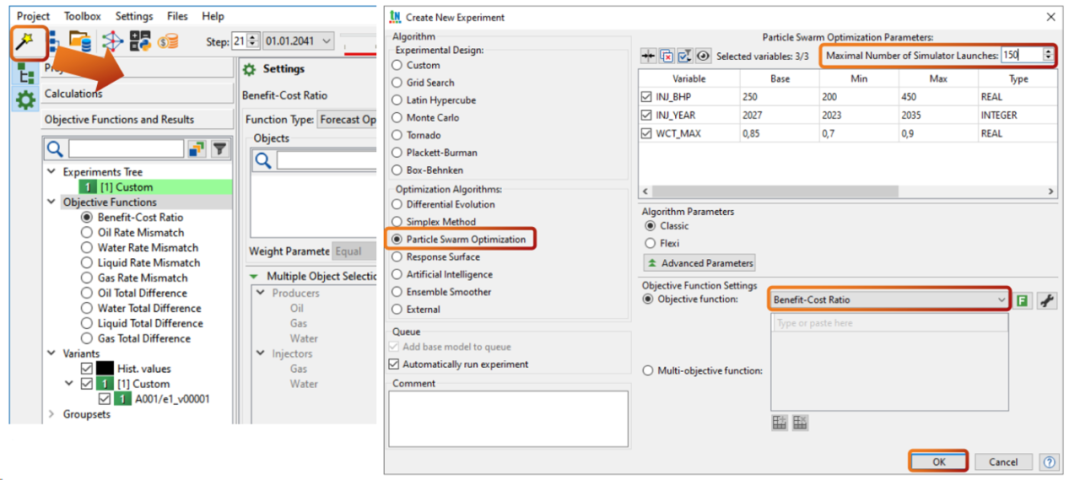Click the eye icon above variables table
The height and width of the screenshot is (480, 1080).
click(x=703, y=56)
